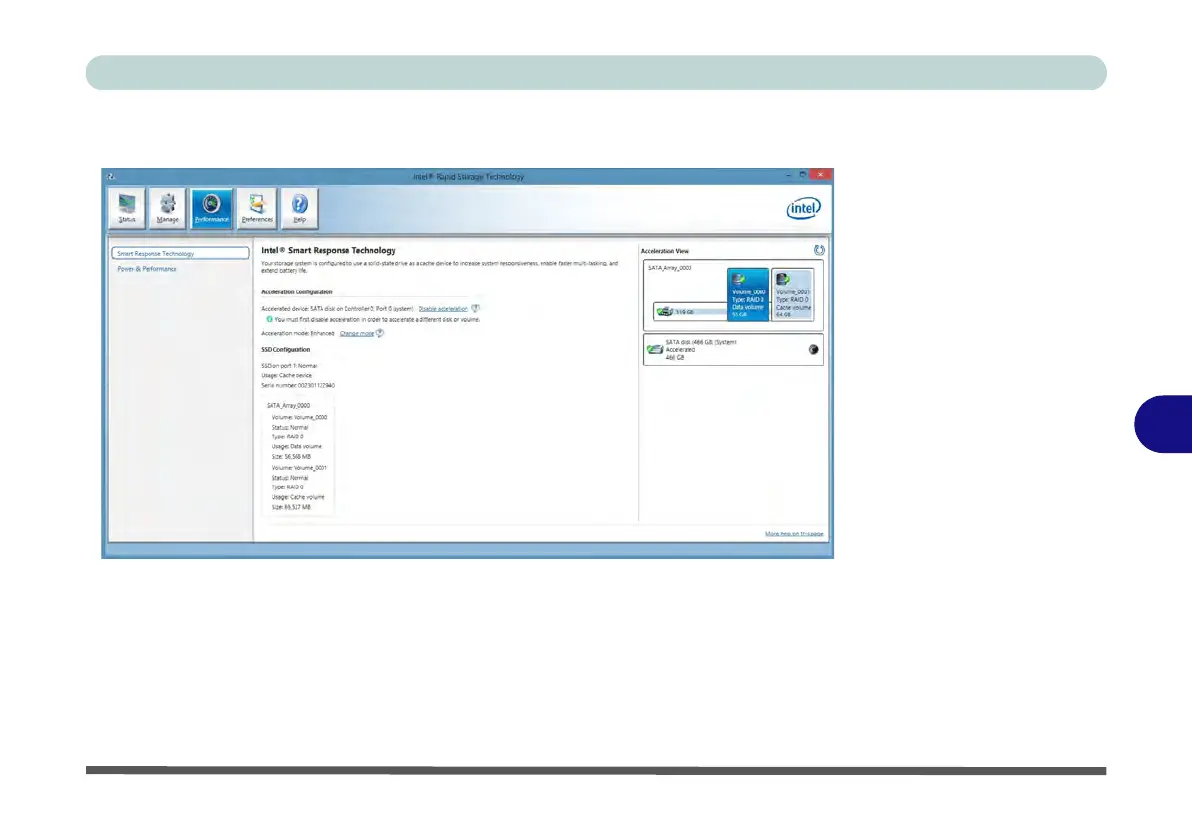This screenshot has height=838, width=1192.
Task: Click the SATA disk (466 GB) System label
Action: point(701,342)
